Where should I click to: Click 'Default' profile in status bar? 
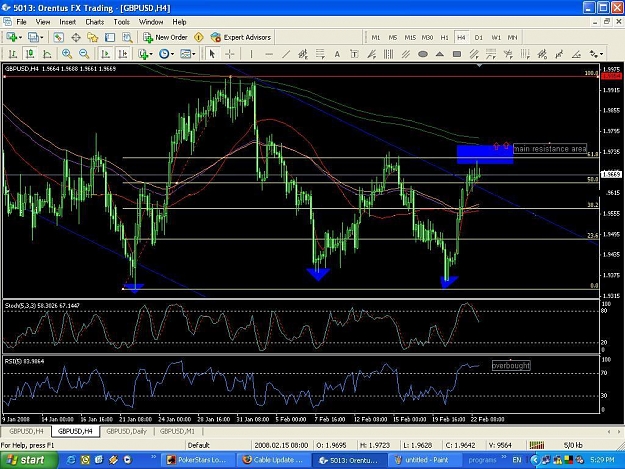pyautogui.click(x=199, y=445)
